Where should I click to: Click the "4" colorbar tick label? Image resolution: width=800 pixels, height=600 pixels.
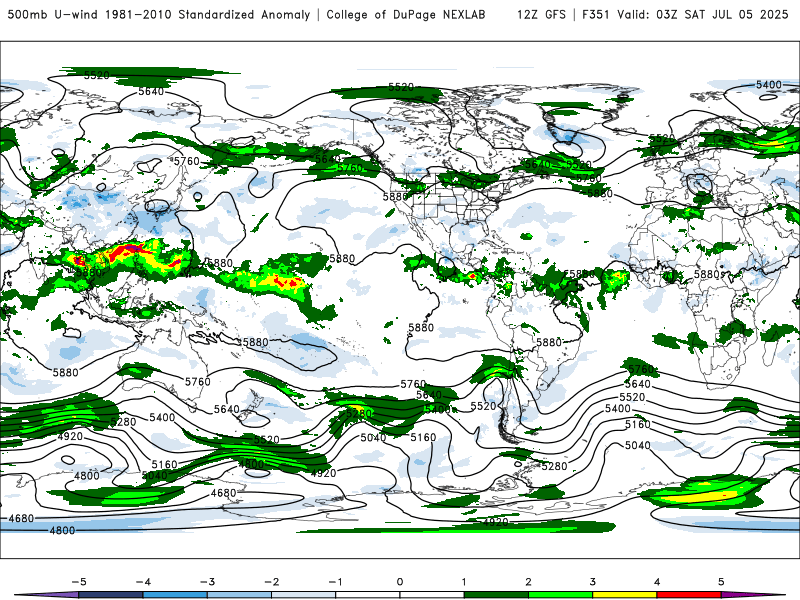coord(657,582)
